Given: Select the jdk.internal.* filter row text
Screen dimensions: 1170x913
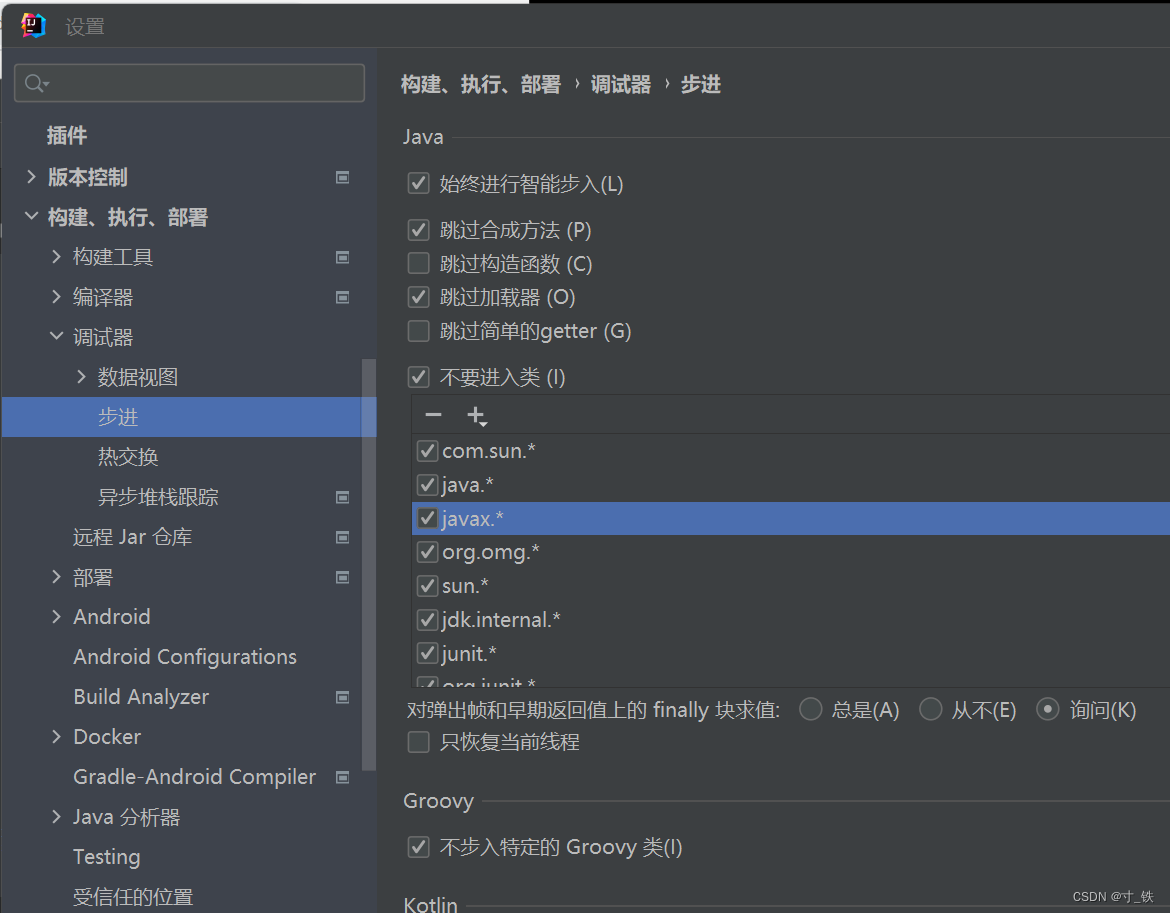Looking at the screenshot, I should click(x=501, y=620).
